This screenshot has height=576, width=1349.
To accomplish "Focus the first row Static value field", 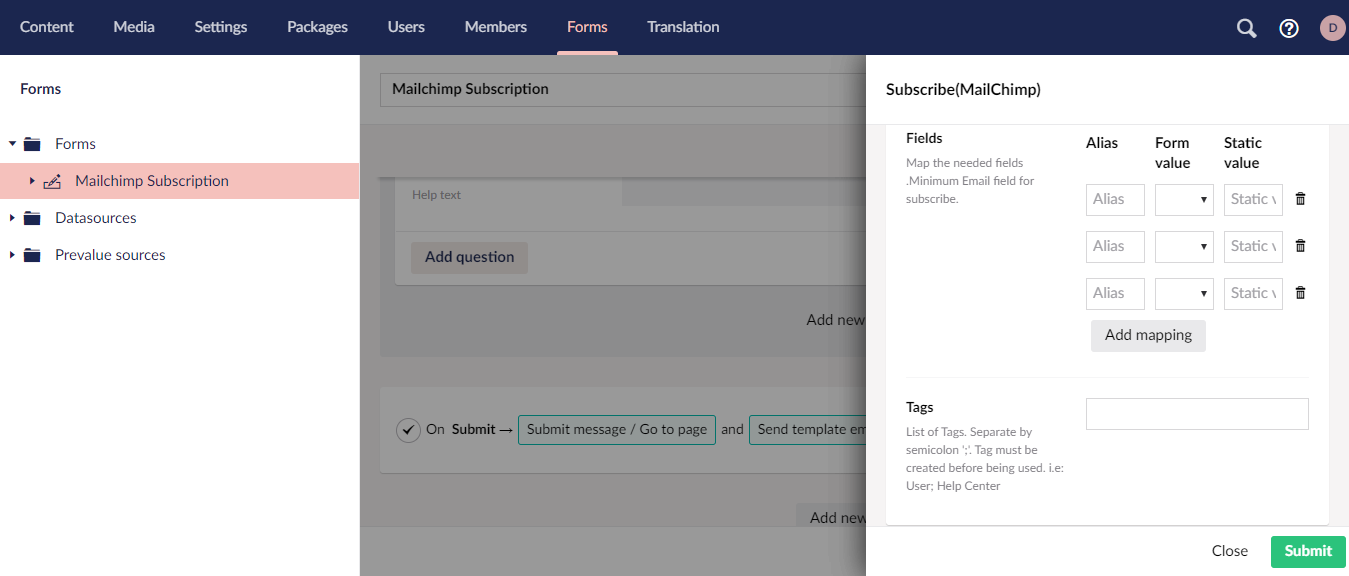I will [1253, 199].
